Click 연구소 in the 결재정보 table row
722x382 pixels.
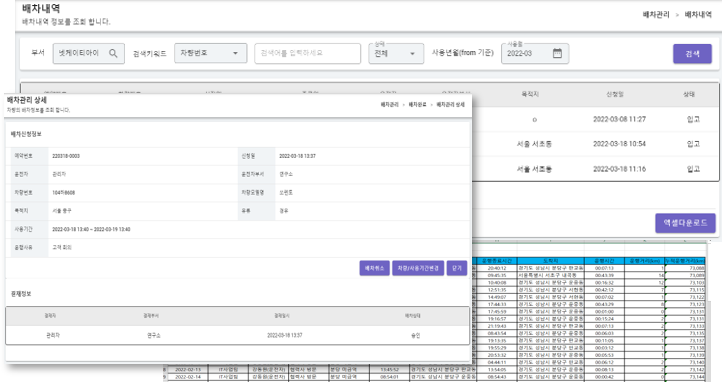point(153,336)
